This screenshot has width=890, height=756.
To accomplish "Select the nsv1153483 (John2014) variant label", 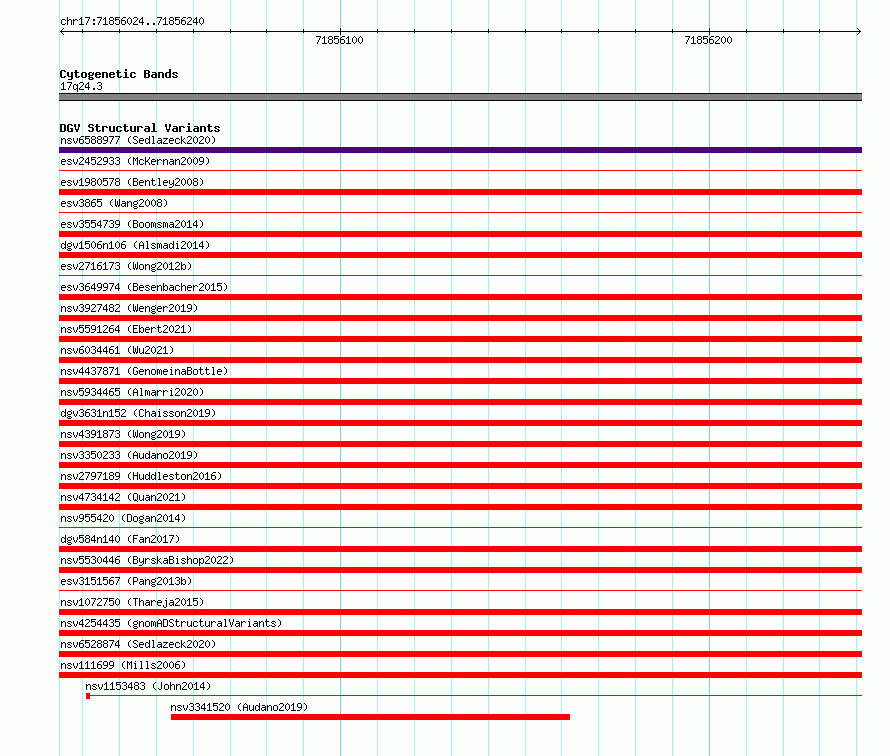I will [x=148, y=686].
